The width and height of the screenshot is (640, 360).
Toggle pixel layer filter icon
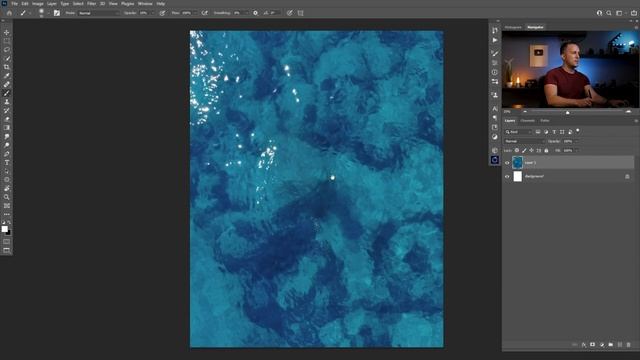click(538, 132)
